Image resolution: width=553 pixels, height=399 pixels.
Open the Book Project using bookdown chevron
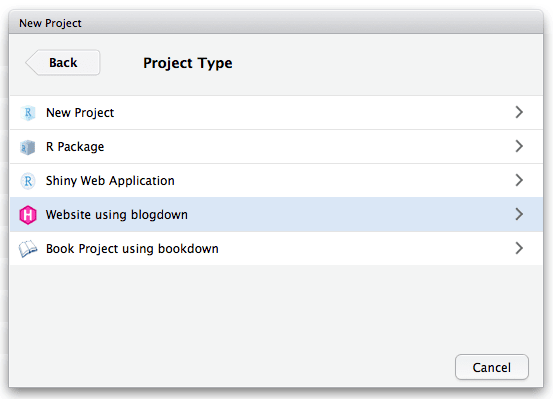(519, 248)
